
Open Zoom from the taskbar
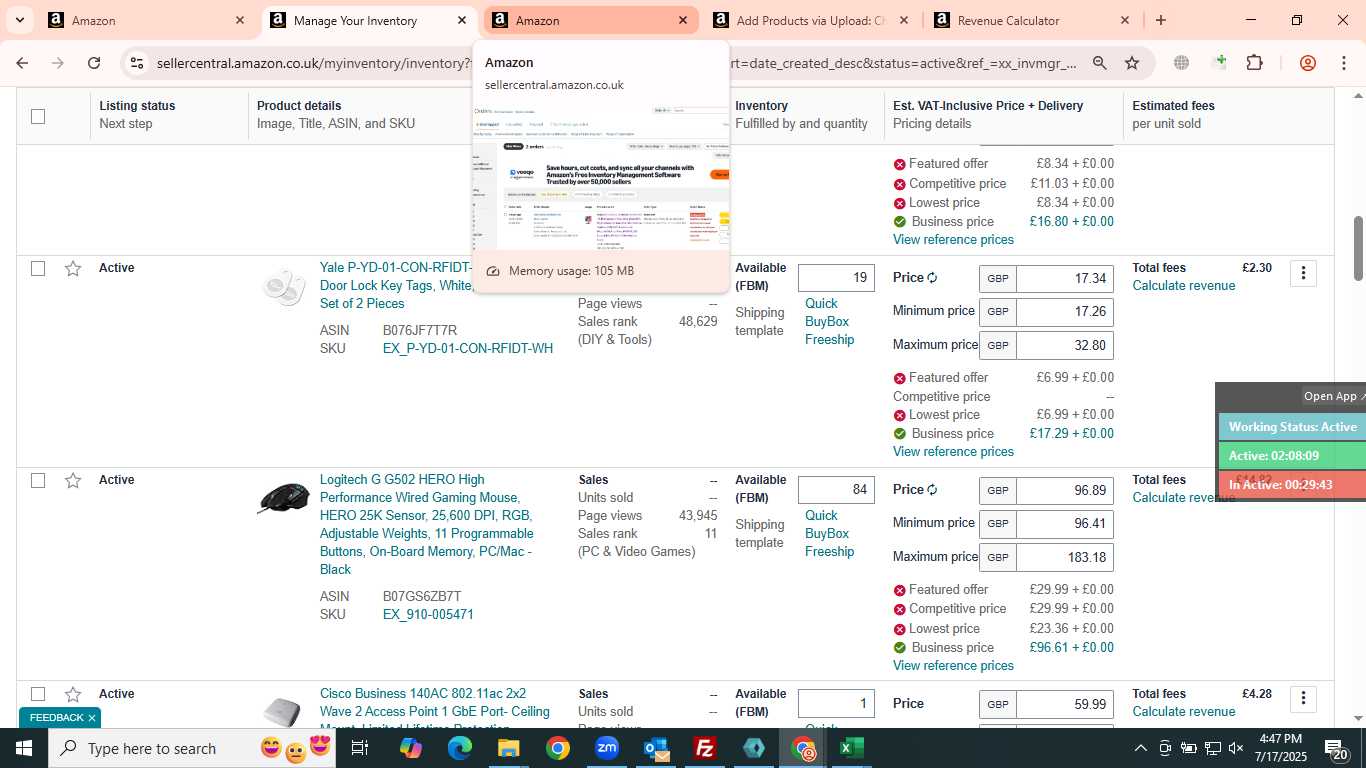point(607,748)
